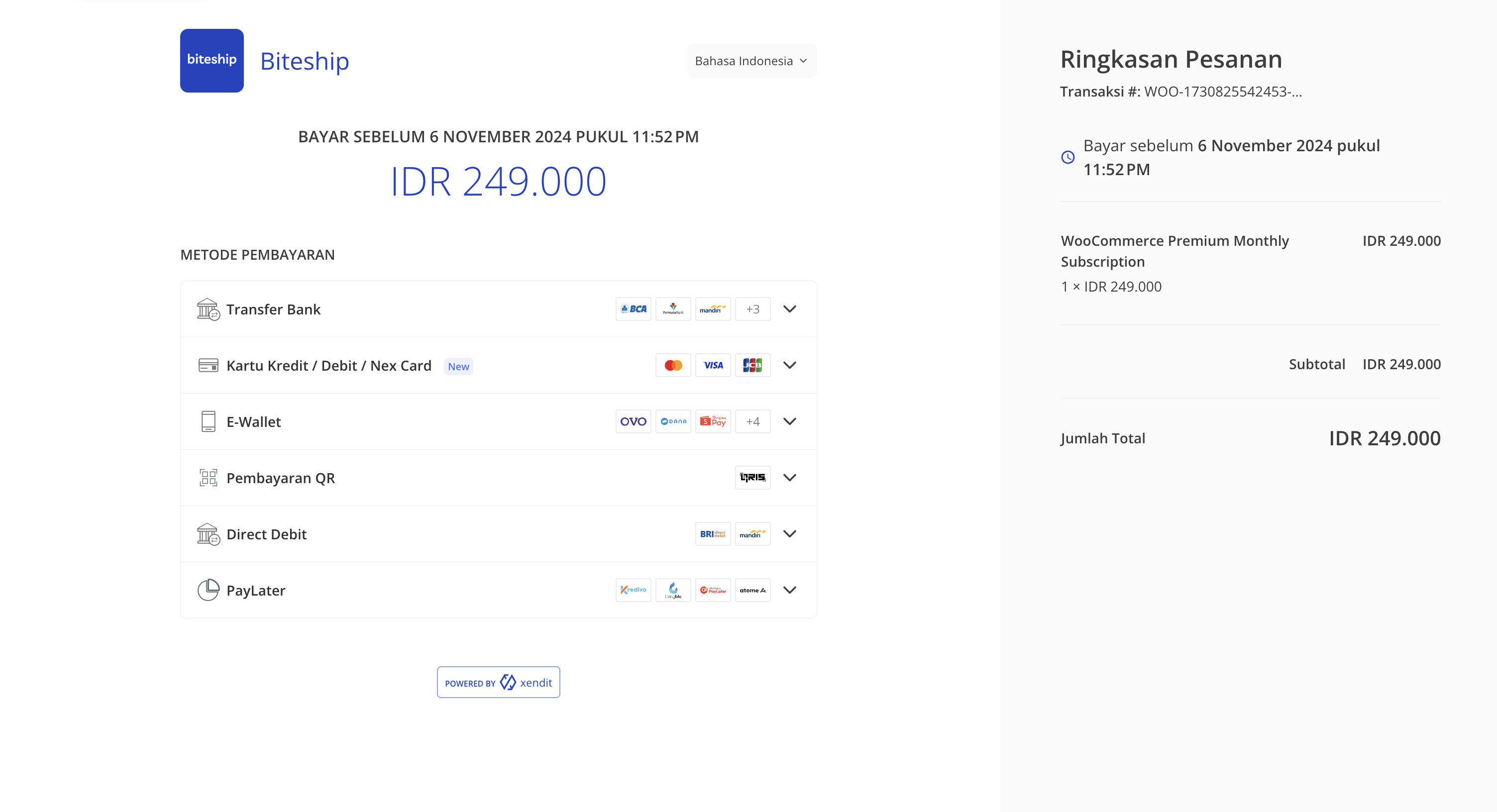Screen dimensions: 1497x812
Task: Click the OVO wallet logo
Action: (633, 422)
